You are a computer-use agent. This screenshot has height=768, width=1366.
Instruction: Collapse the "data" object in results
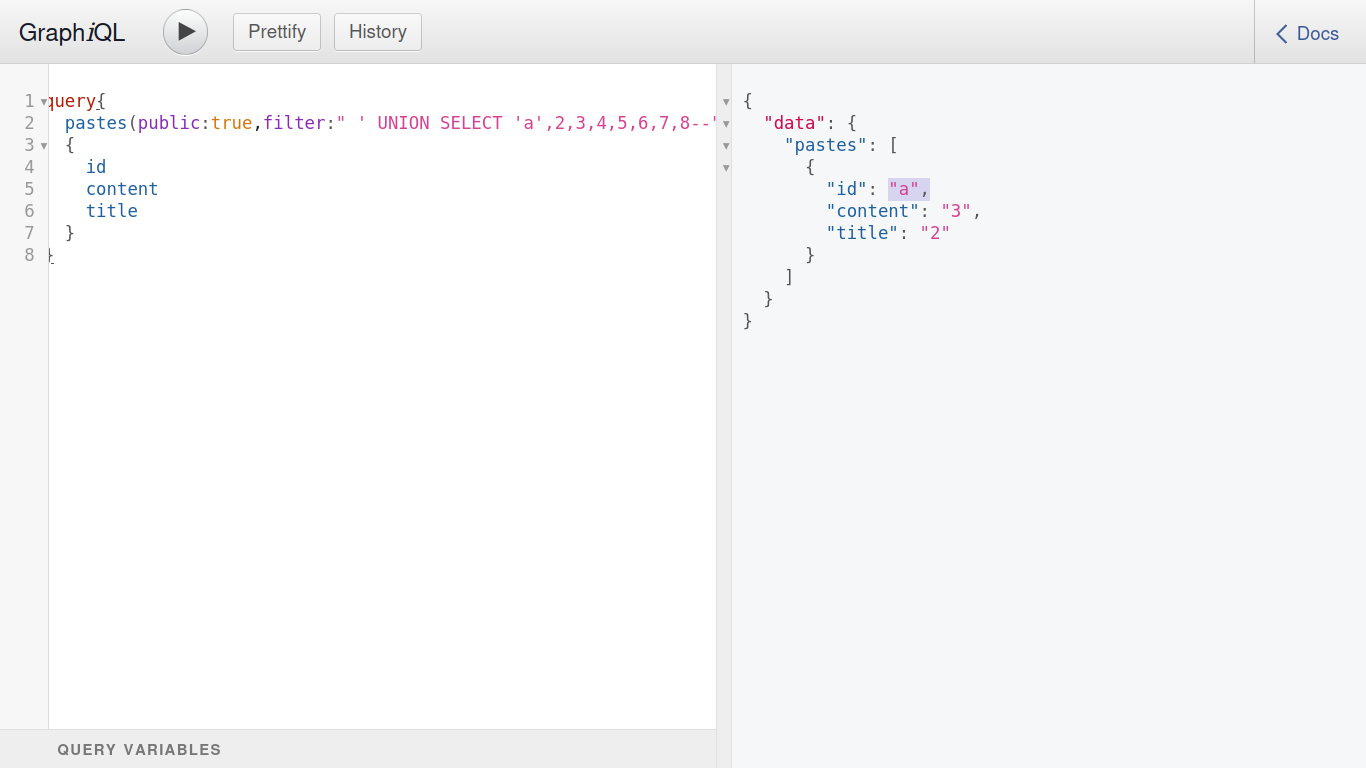726,124
